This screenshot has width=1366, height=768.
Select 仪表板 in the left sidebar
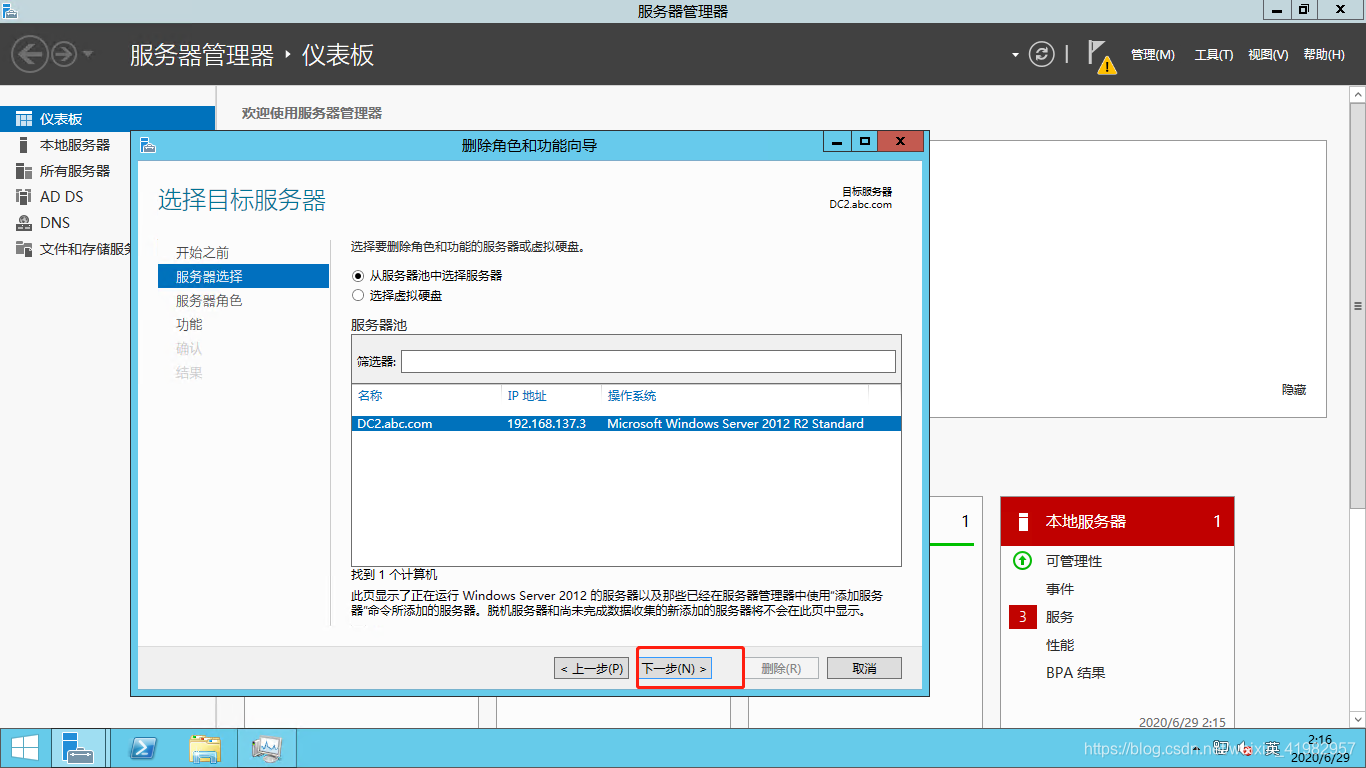(x=107, y=118)
